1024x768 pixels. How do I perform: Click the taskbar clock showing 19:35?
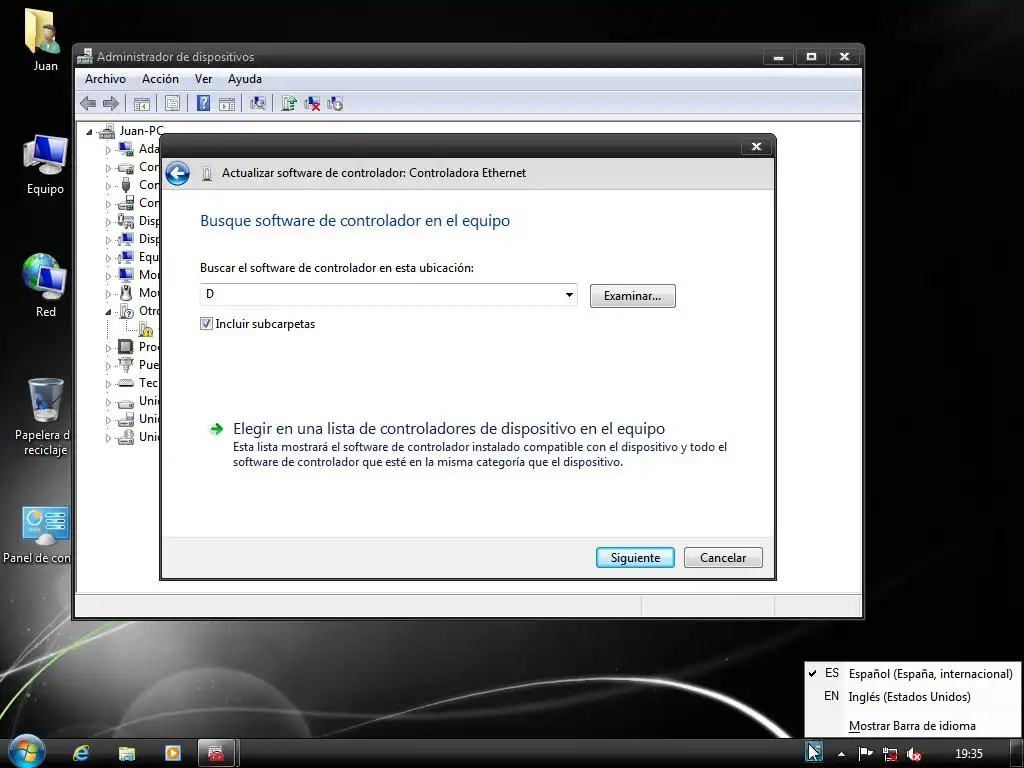(968, 754)
